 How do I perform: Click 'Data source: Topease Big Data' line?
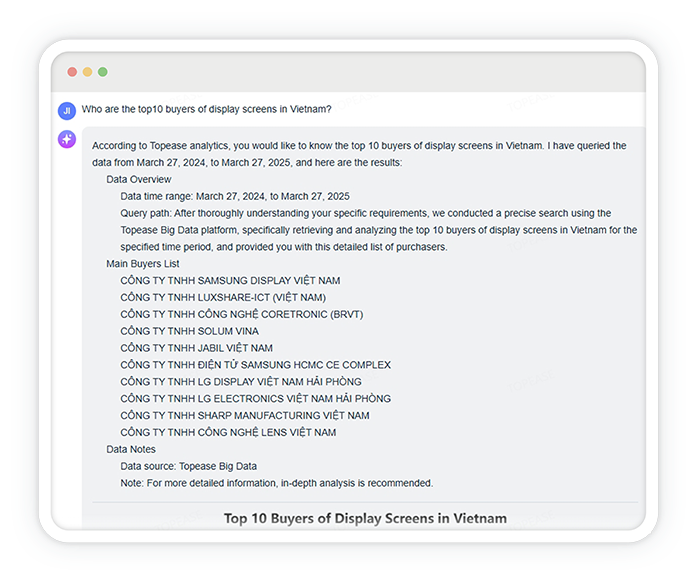pyautogui.click(x=189, y=466)
